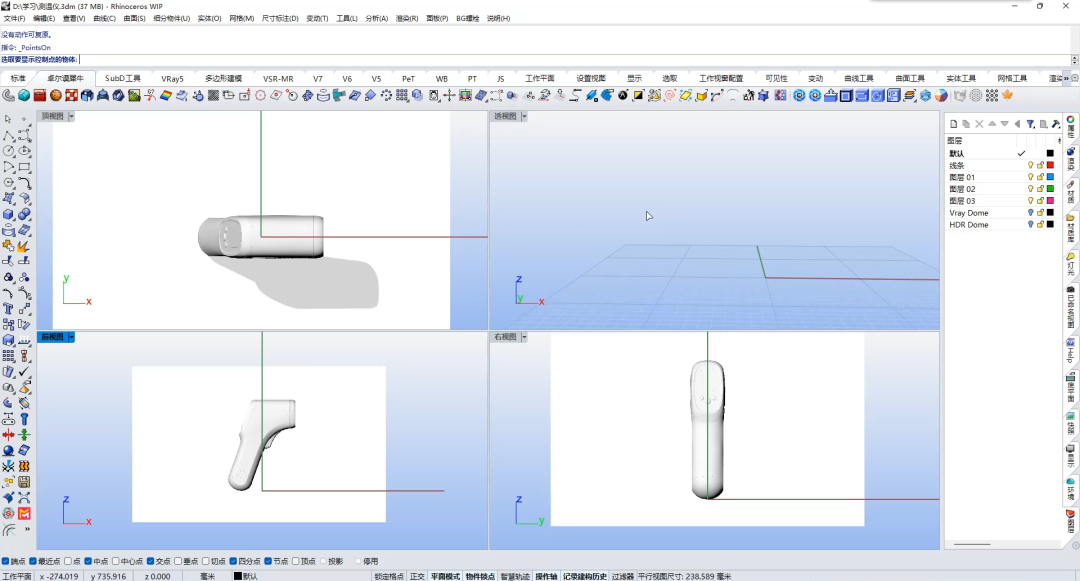Open the 曲面(S) menu
The width and height of the screenshot is (1080, 581).
[134, 19]
